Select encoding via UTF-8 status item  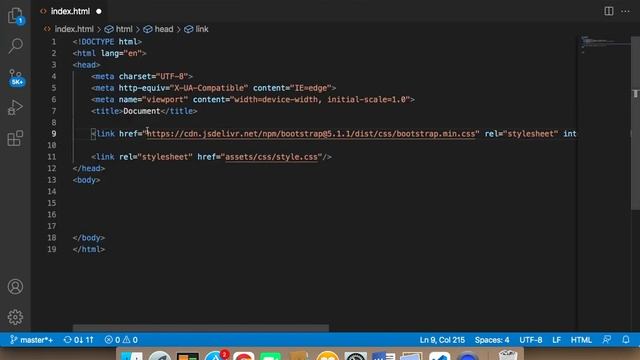pos(531,340)
